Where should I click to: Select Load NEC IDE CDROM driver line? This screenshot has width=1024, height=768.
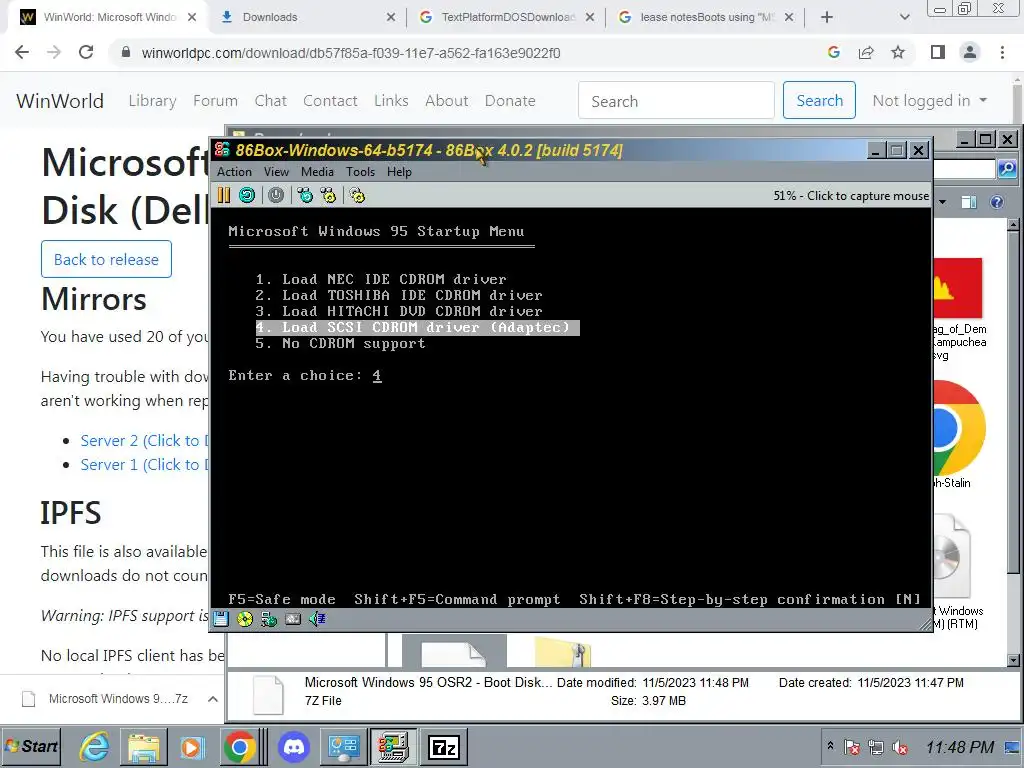pos(381,280)
